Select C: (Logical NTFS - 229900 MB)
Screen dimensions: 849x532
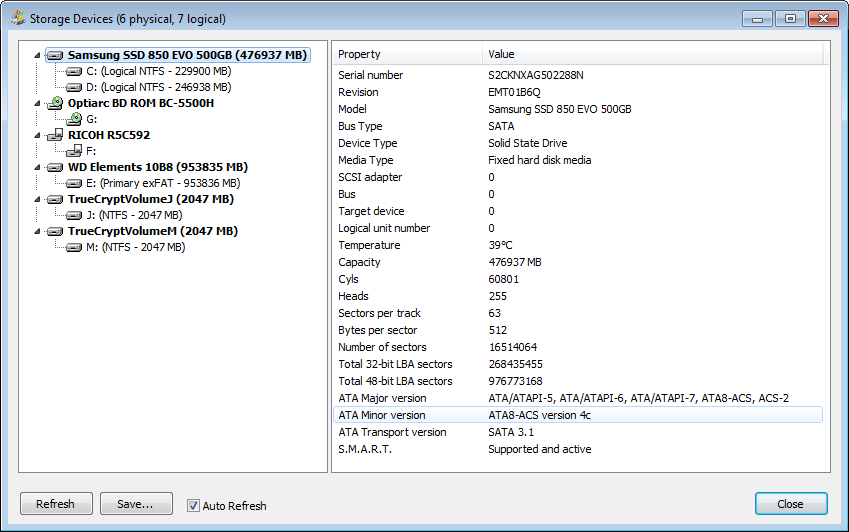[159, 71]
